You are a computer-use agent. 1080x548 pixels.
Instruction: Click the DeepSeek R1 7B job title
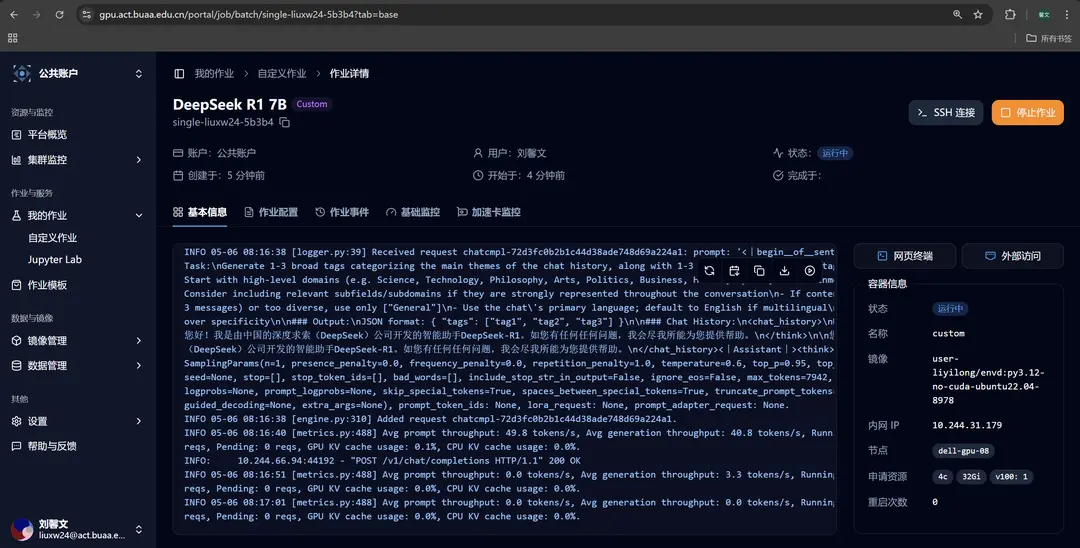tap(229, 105)
